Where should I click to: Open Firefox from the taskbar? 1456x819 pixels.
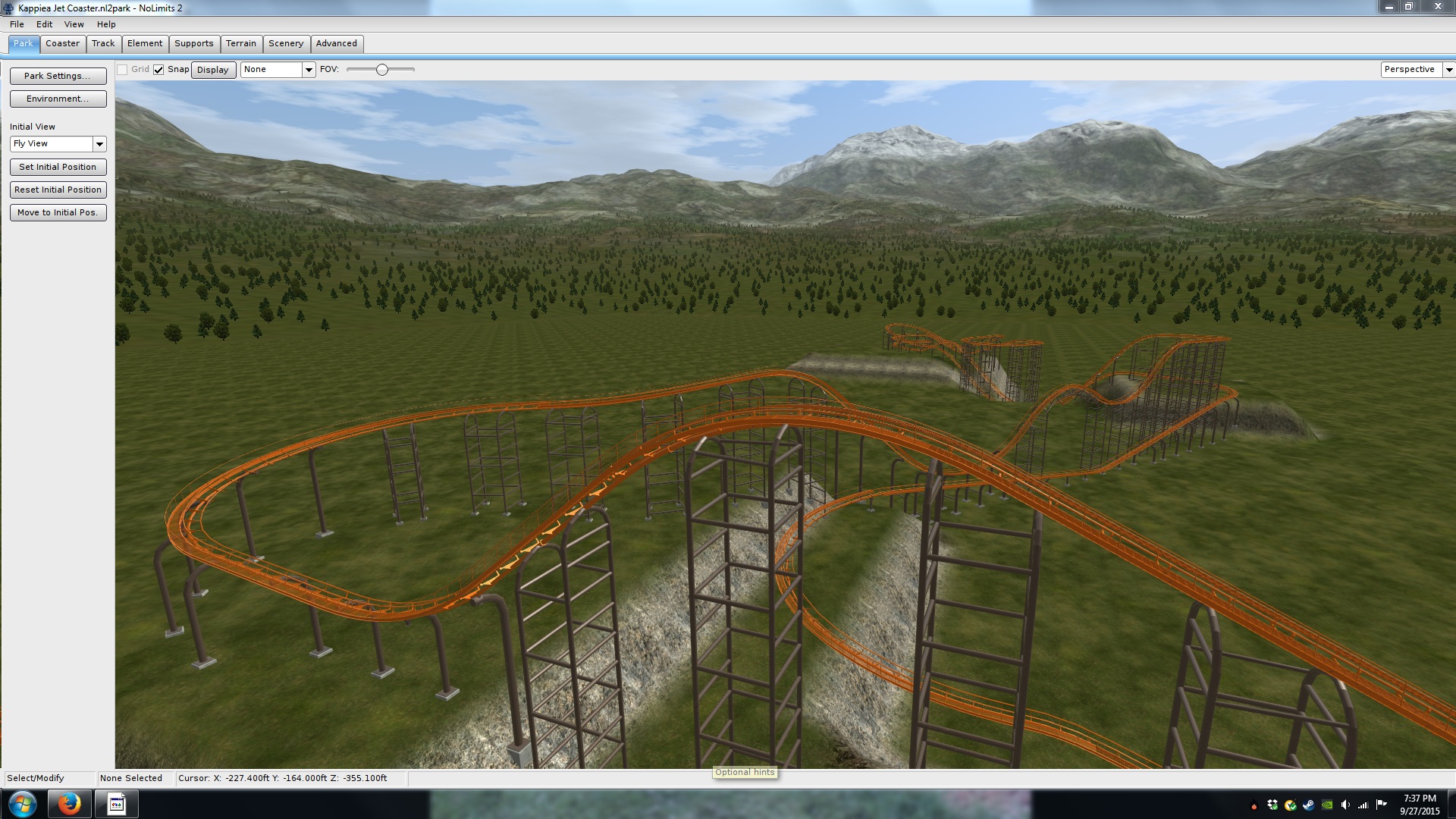coord(69,804)
